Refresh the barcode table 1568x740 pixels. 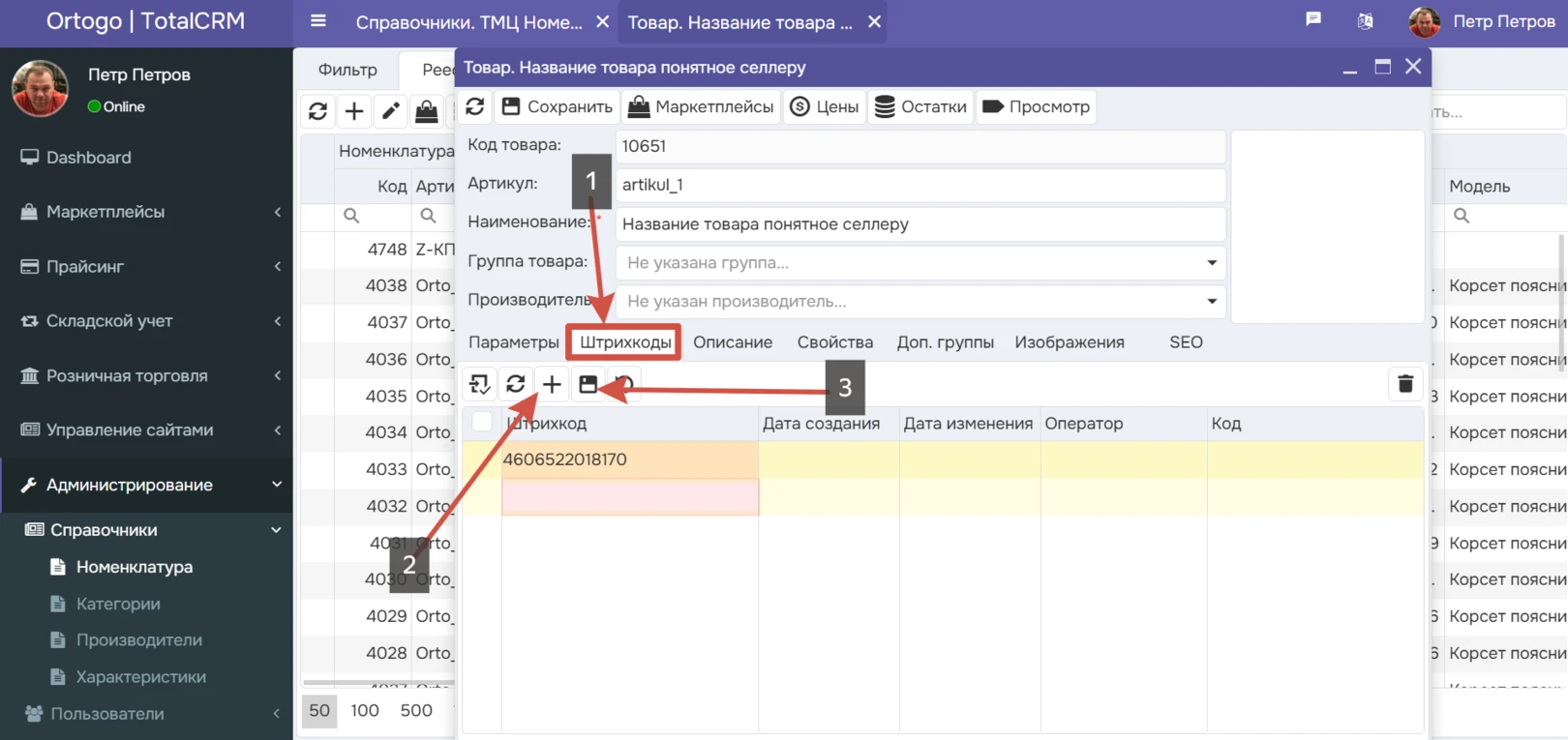(516, 384)
